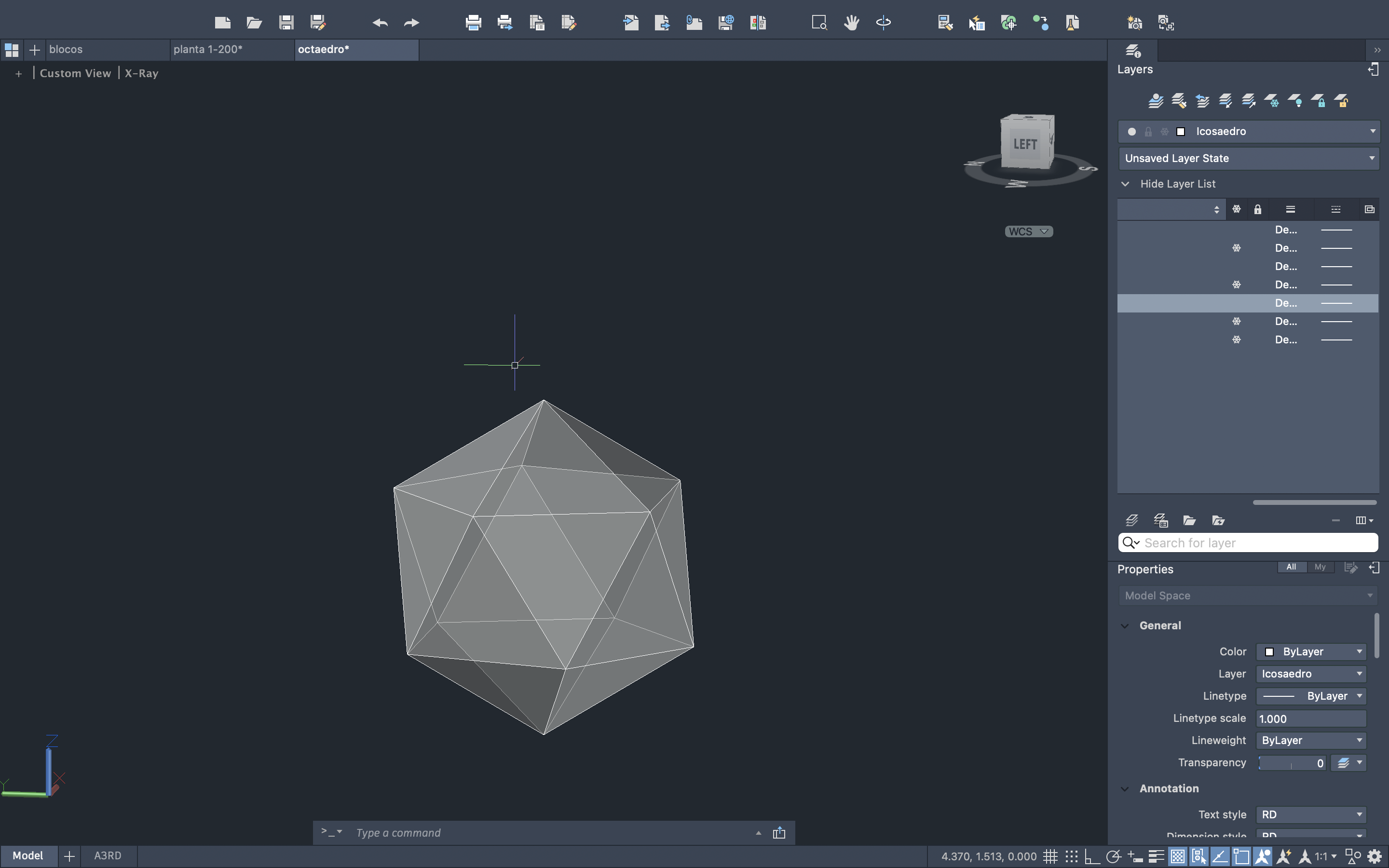Viewport: 1389px width, 868px height.
Task: Click the New Layer icon
Action: coord(1131,520)
